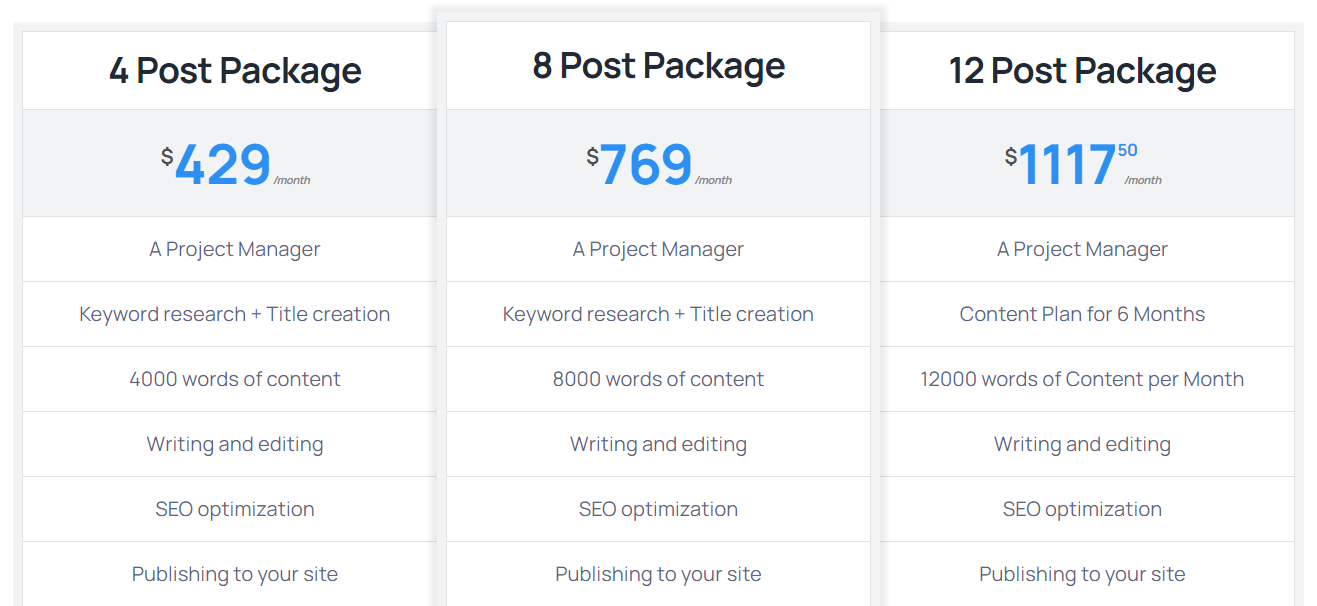The height and width of the screenshot is (606, 1317).
Task: Click the $429 per month price
Action: pos(235,165)
